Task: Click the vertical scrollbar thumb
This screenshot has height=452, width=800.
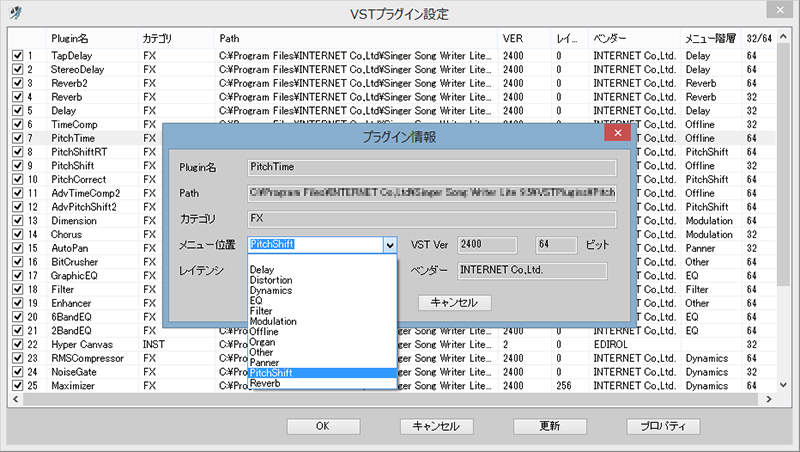Action: coord(784,166)
